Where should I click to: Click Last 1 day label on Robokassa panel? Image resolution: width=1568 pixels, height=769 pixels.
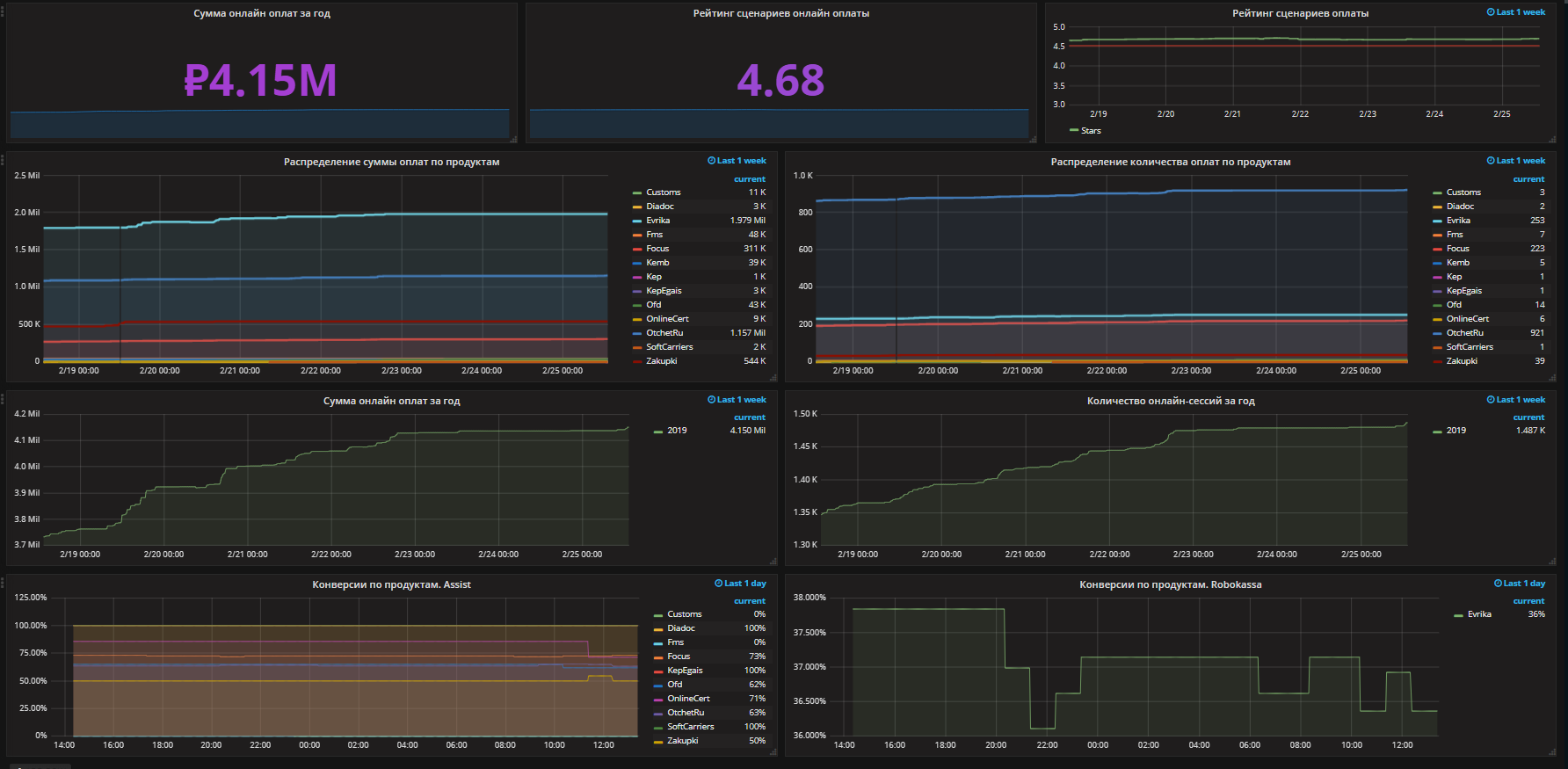(1524, 584)
